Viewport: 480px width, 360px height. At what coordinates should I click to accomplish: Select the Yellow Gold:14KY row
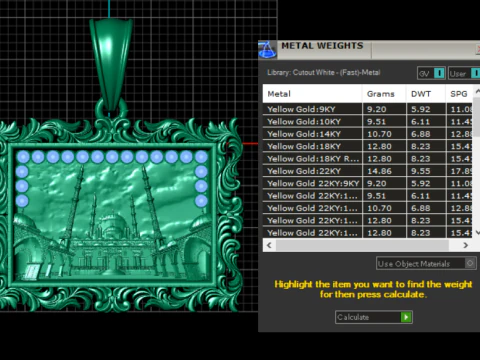tap(367, 134)
